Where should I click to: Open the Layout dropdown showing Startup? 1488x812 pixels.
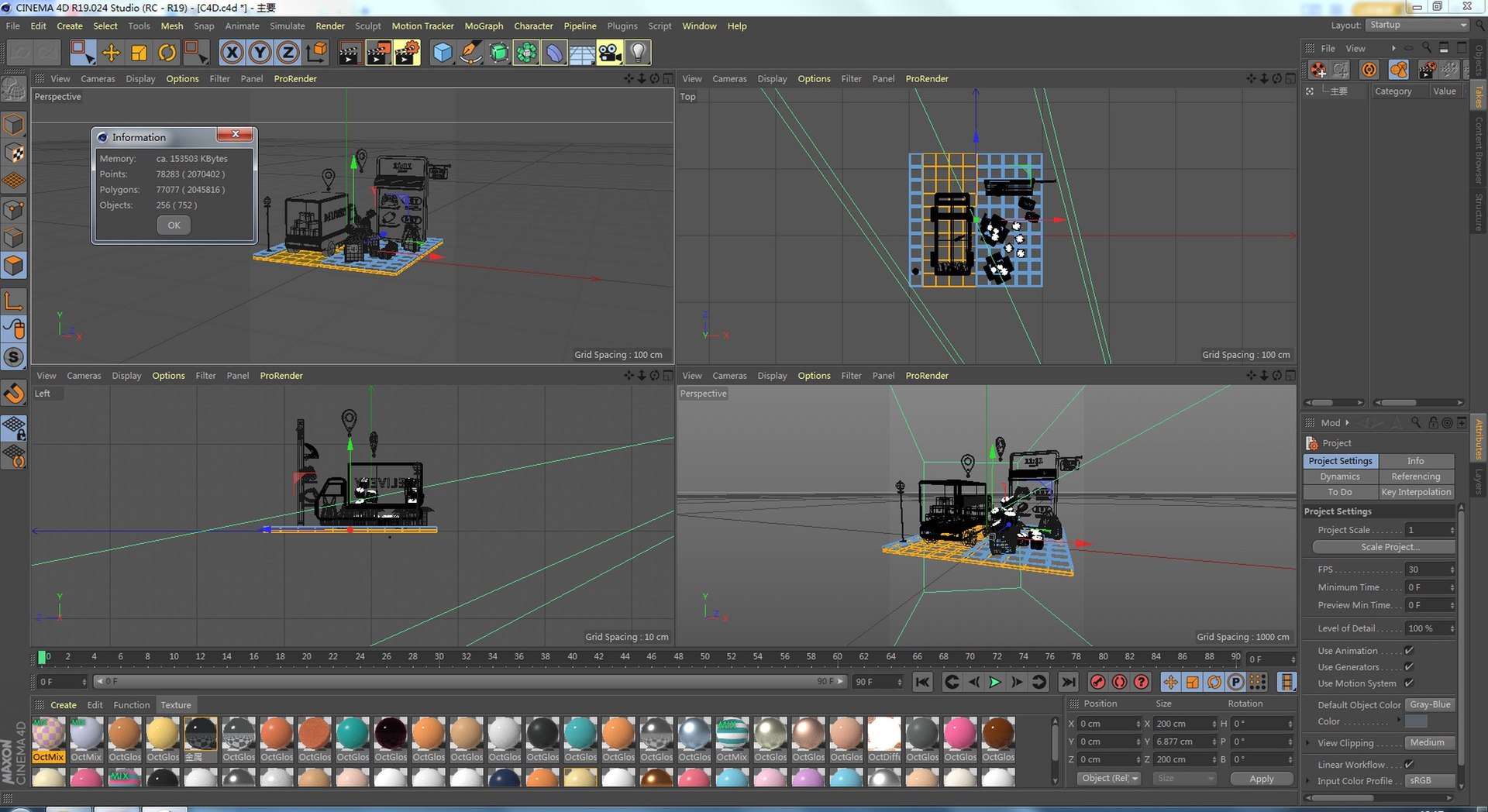point(1417,25)
